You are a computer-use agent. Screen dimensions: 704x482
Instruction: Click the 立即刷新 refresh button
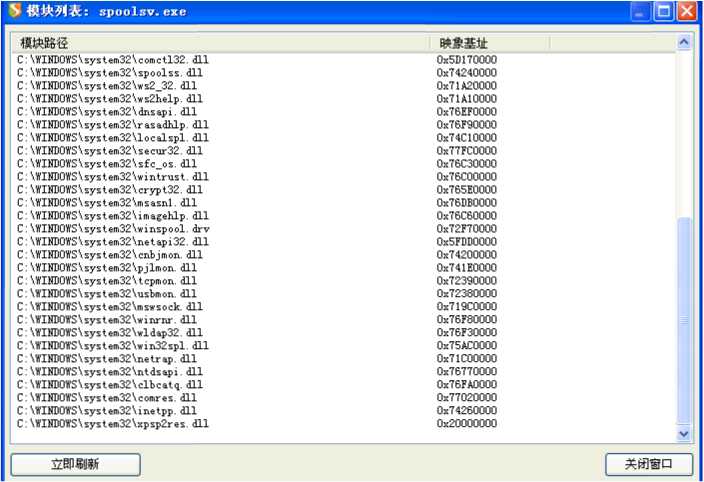(x=75, y=464)
